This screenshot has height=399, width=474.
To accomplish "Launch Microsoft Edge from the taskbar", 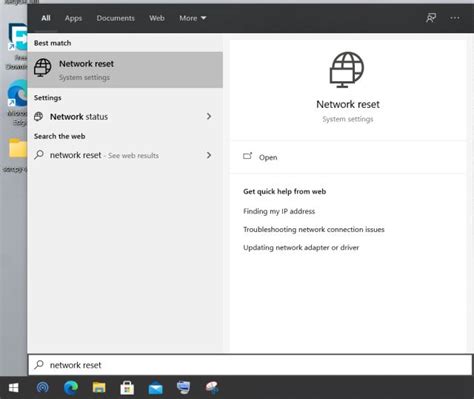I will click(x=71, y=388).
